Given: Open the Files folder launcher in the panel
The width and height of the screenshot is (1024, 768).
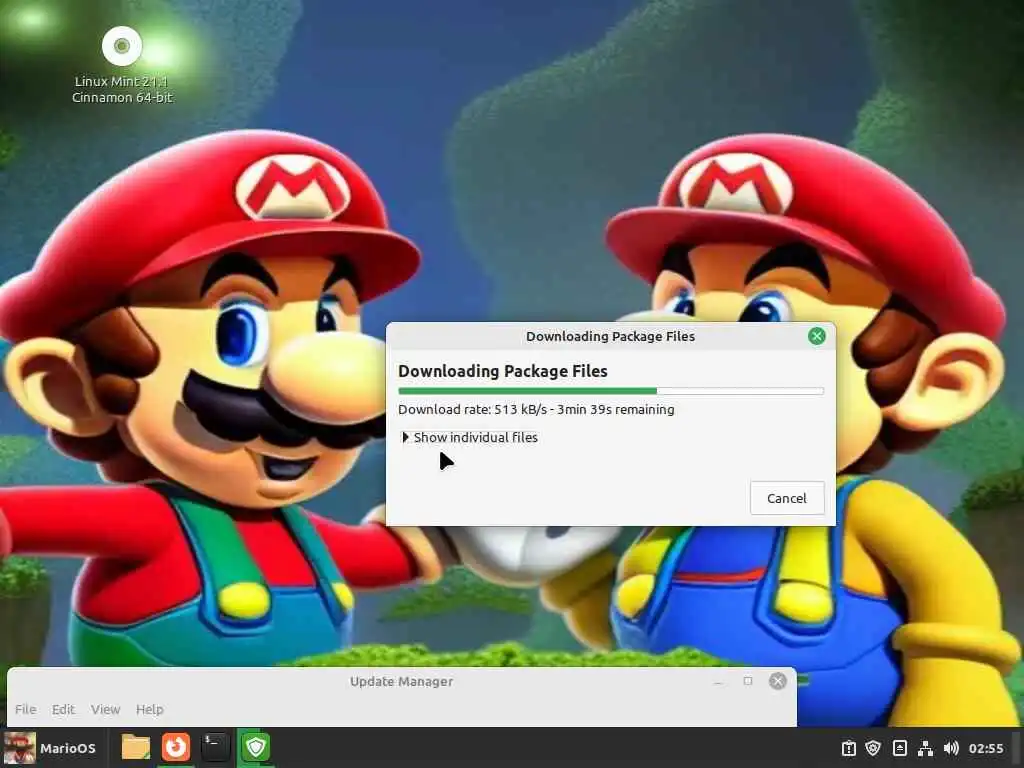Looking at the screenshot, I should tap(136, 747).
